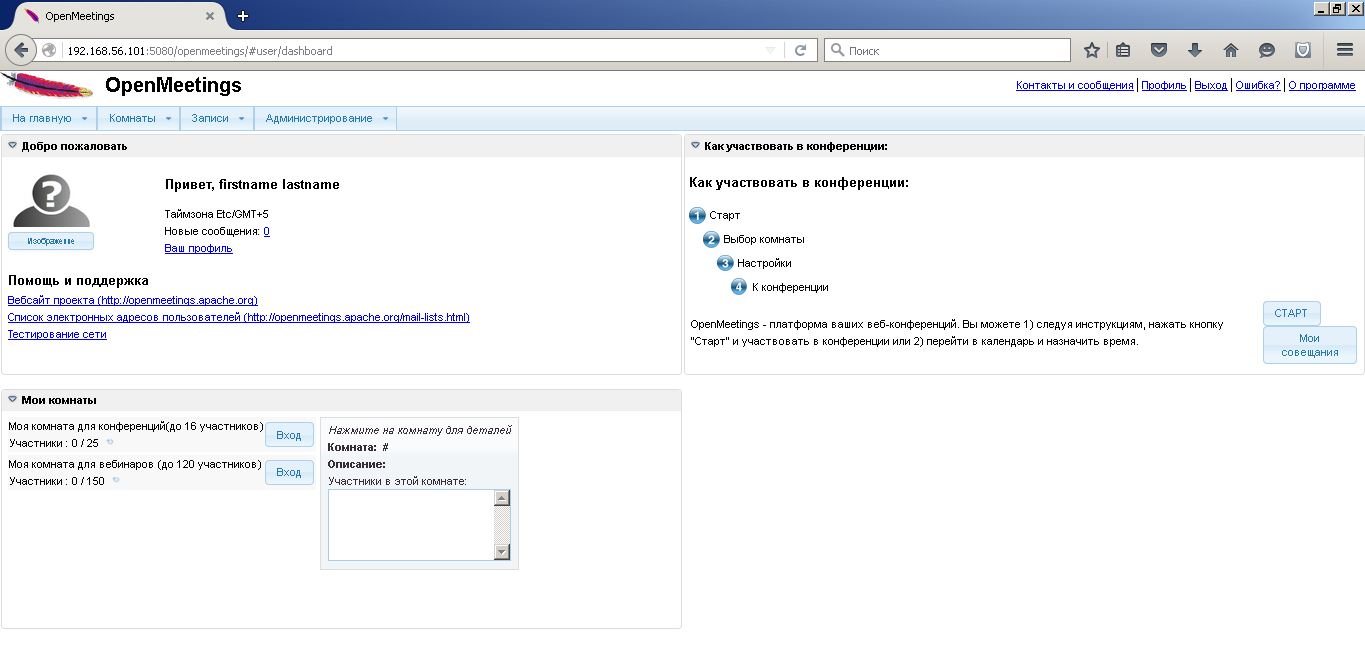
Task: Open the О программе link
Action: pyautogui.click(x=1322, y=86)
